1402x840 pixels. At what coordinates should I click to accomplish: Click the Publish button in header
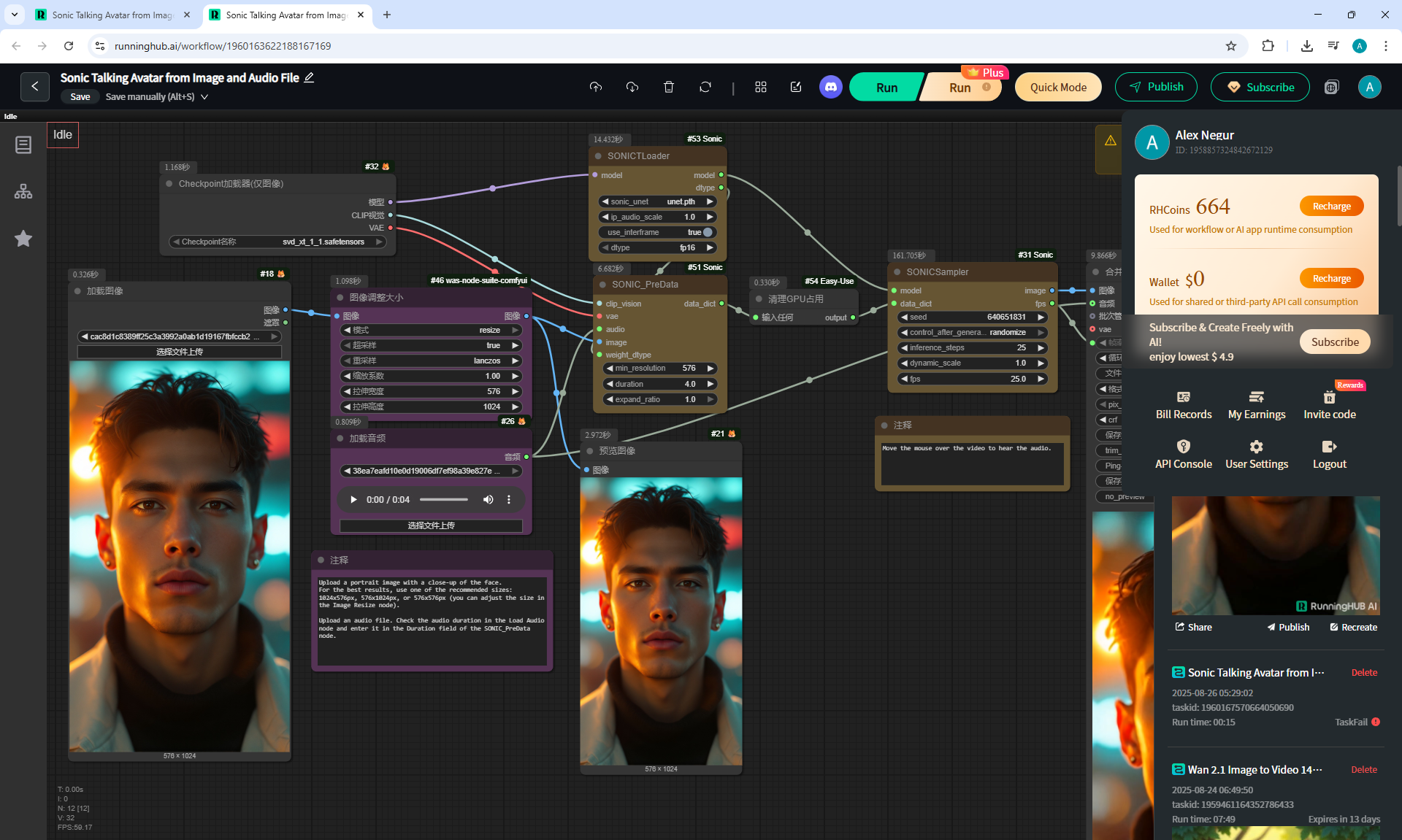pyautogui.click(x=1156, y=87)
